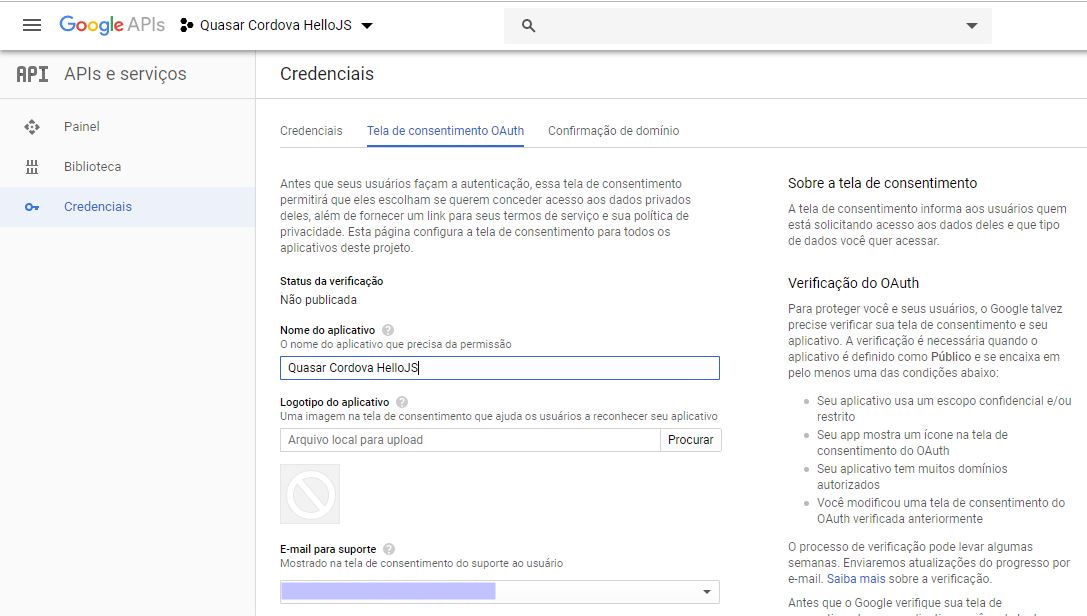The height and width of the screenshot is (616, 1087).
Task: Click the Procurar upload button
Action: tap(690, 440)
